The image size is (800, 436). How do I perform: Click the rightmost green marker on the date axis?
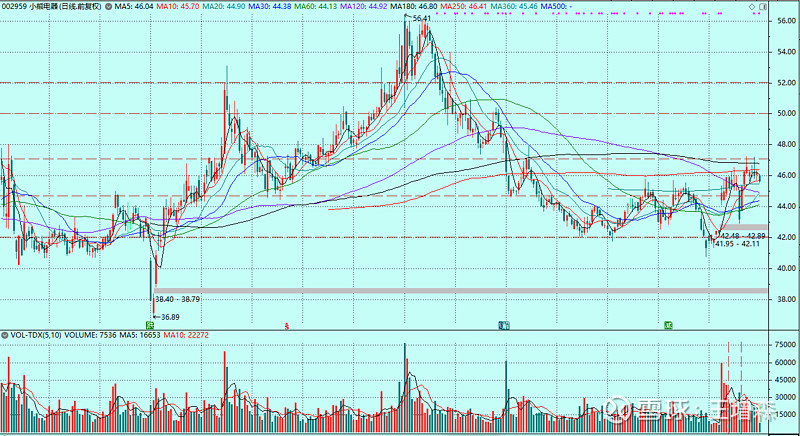point(668,325)
